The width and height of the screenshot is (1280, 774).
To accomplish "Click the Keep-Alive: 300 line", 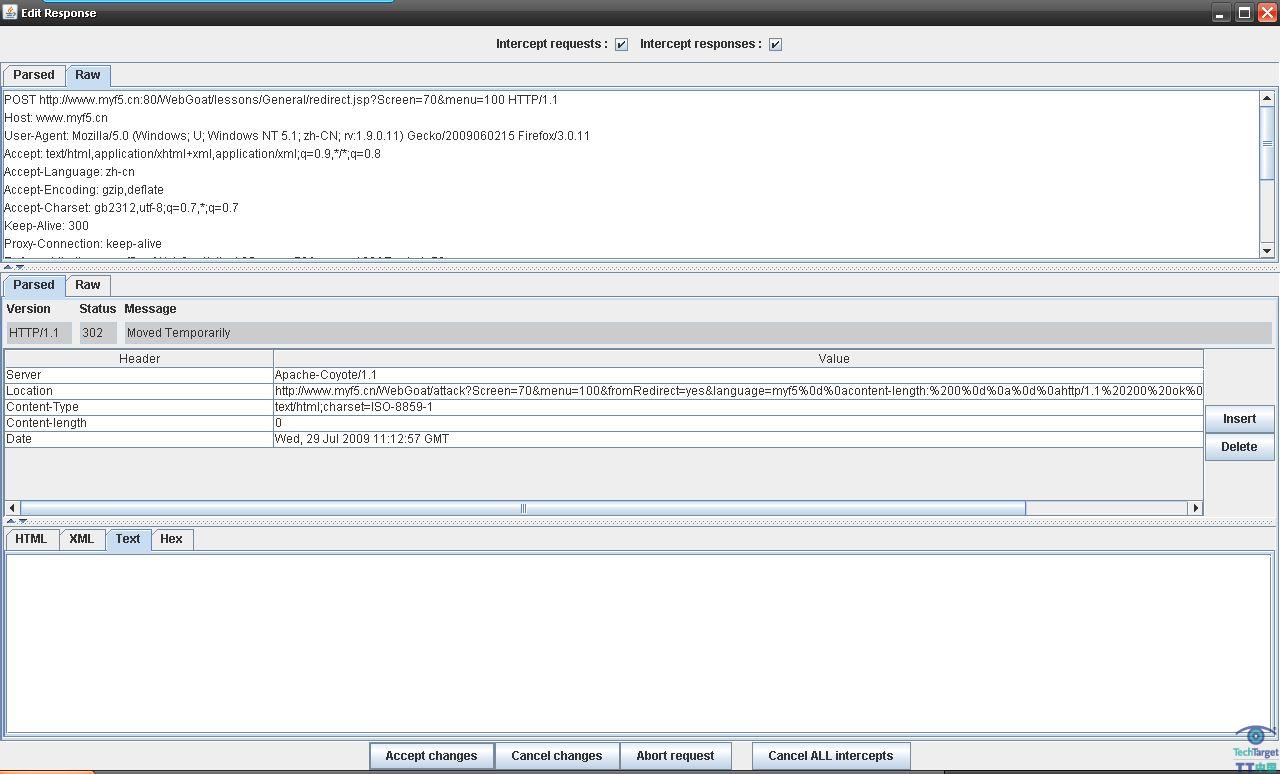I will pos(46,226).
